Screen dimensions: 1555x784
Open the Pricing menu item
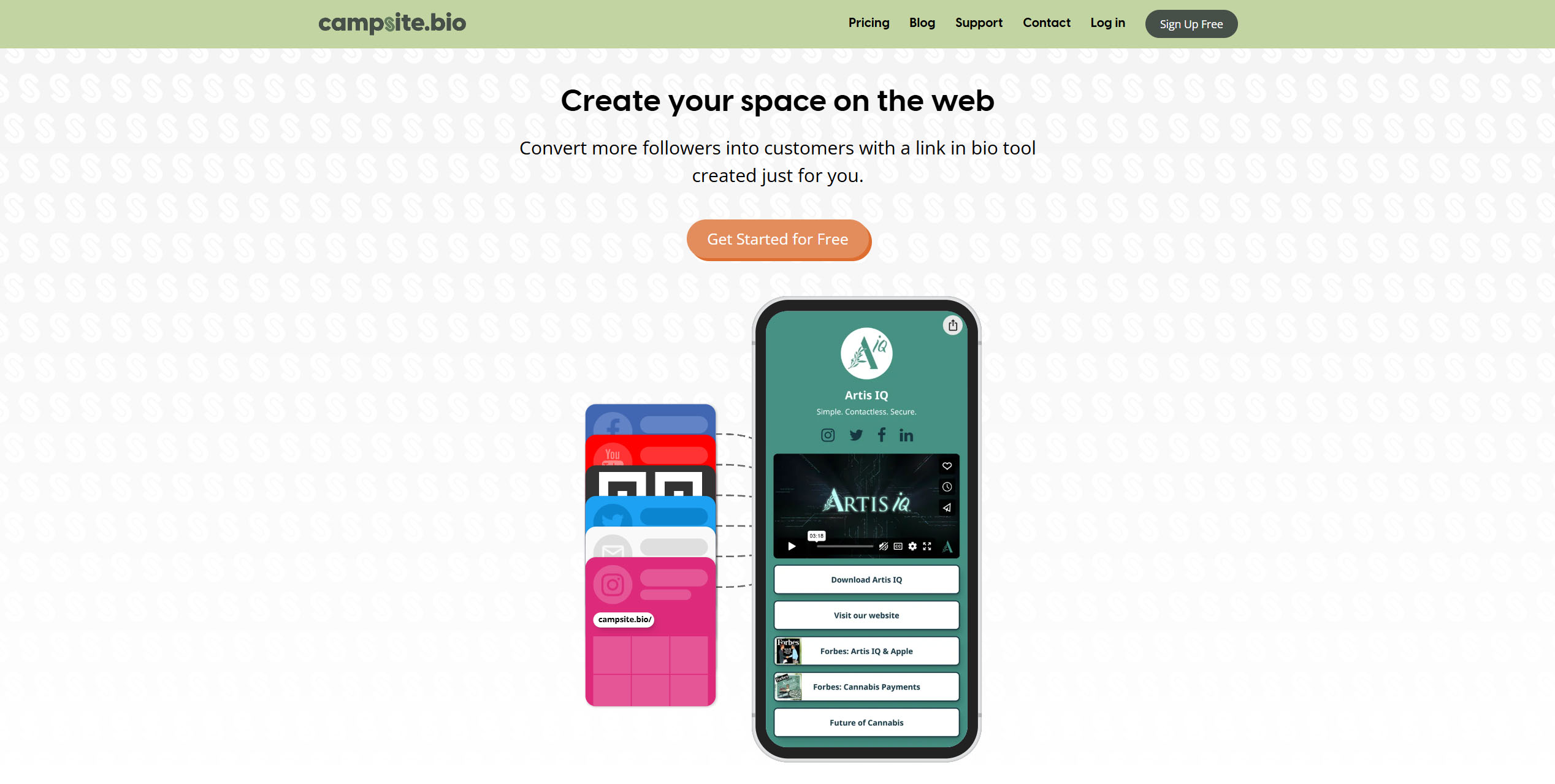coord(869,23)
